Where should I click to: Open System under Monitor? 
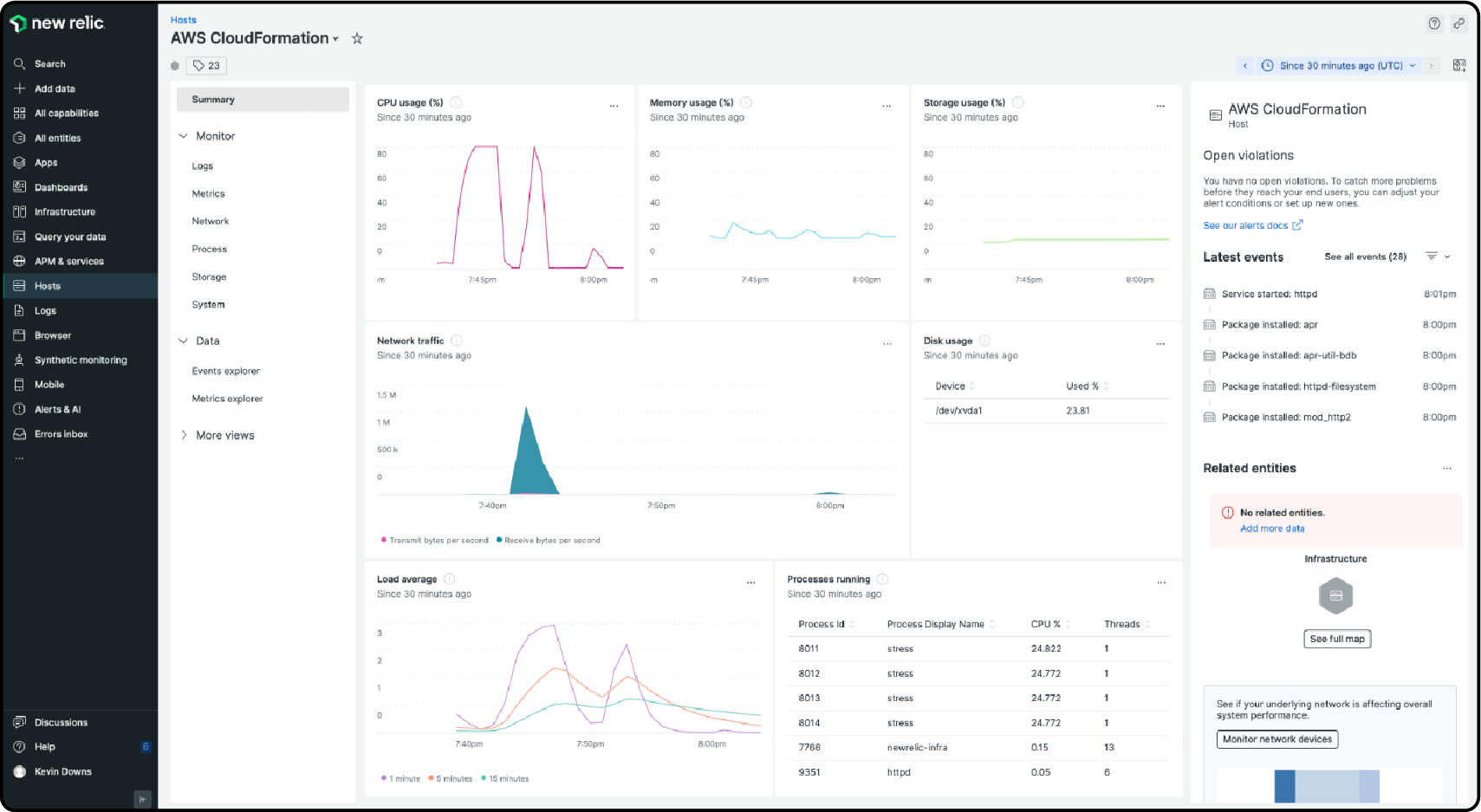pyautogui.click(x=208, y=305)
